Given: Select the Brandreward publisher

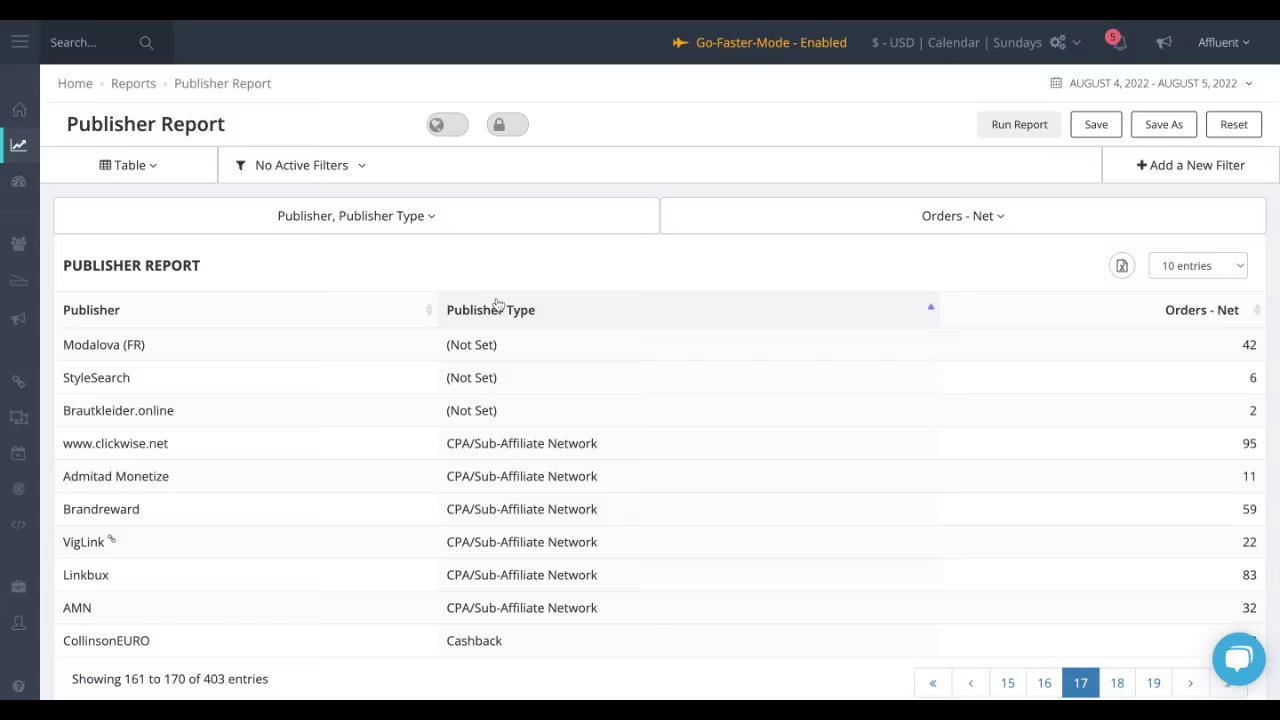Looking at the screenshot, I should [x=101, y=509].
